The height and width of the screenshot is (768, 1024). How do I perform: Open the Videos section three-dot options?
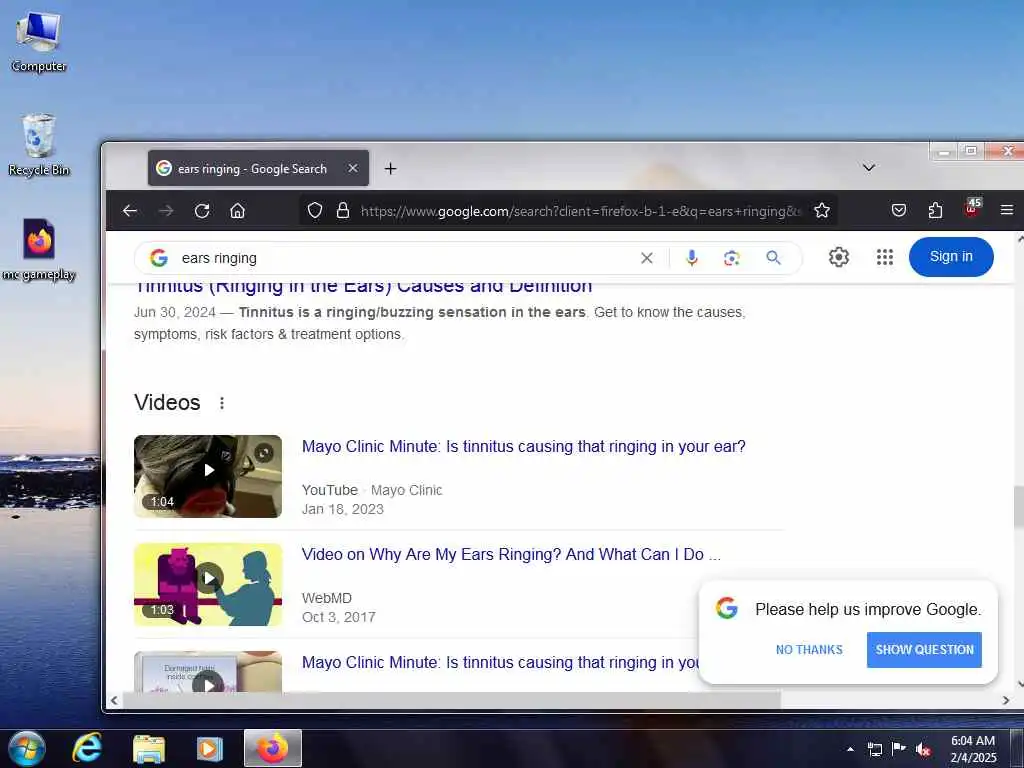point(222,403)
